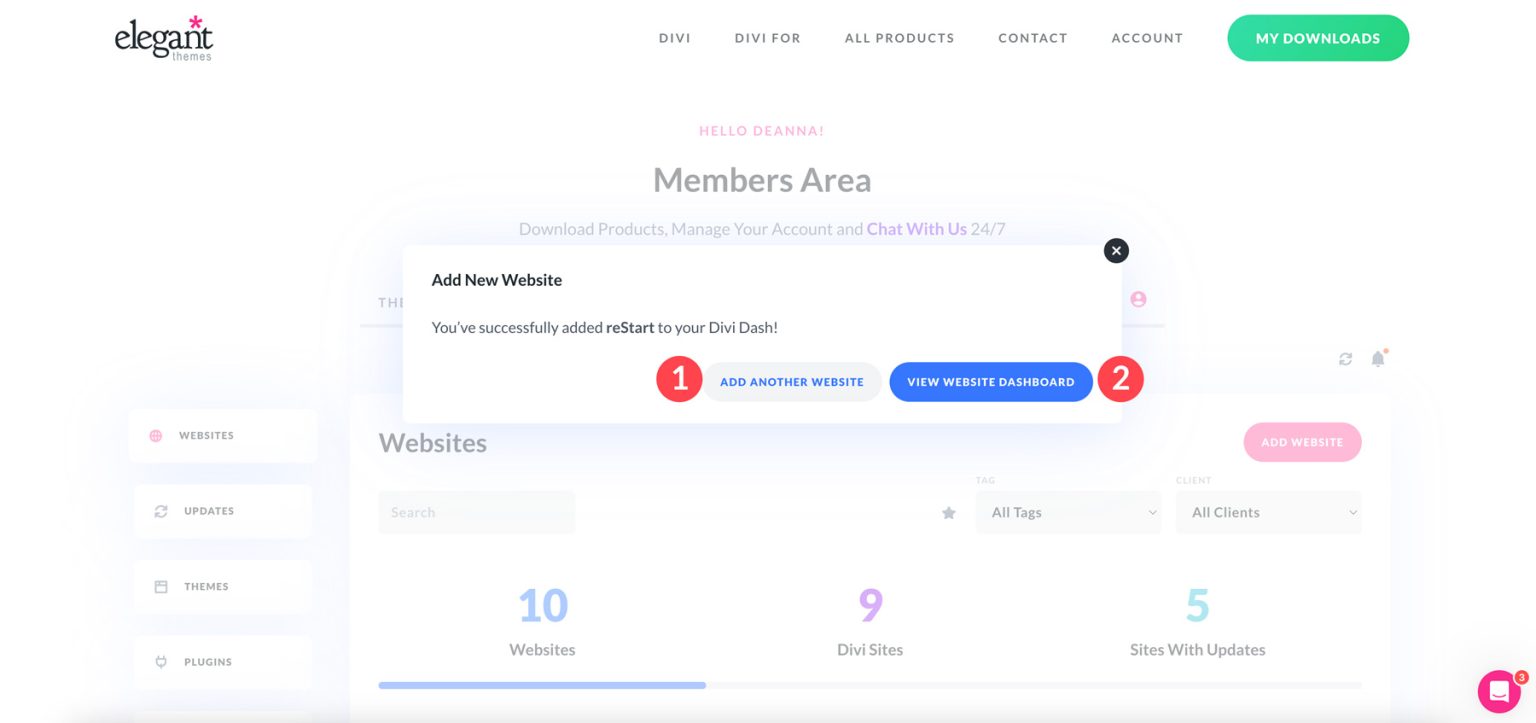Open the Plugins section via its plug icon
The width and height of the screenshot is (1536, 723).
[160, 661]
